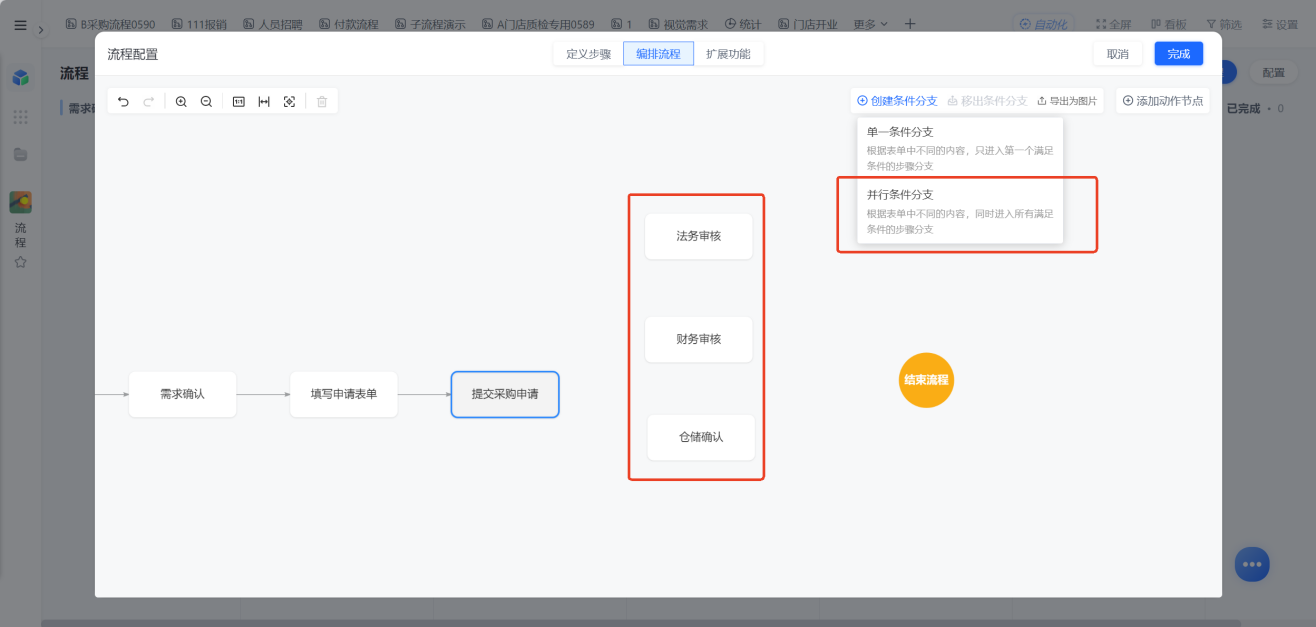Click the 配置 button behind the dialog

tap(1273, 73)
